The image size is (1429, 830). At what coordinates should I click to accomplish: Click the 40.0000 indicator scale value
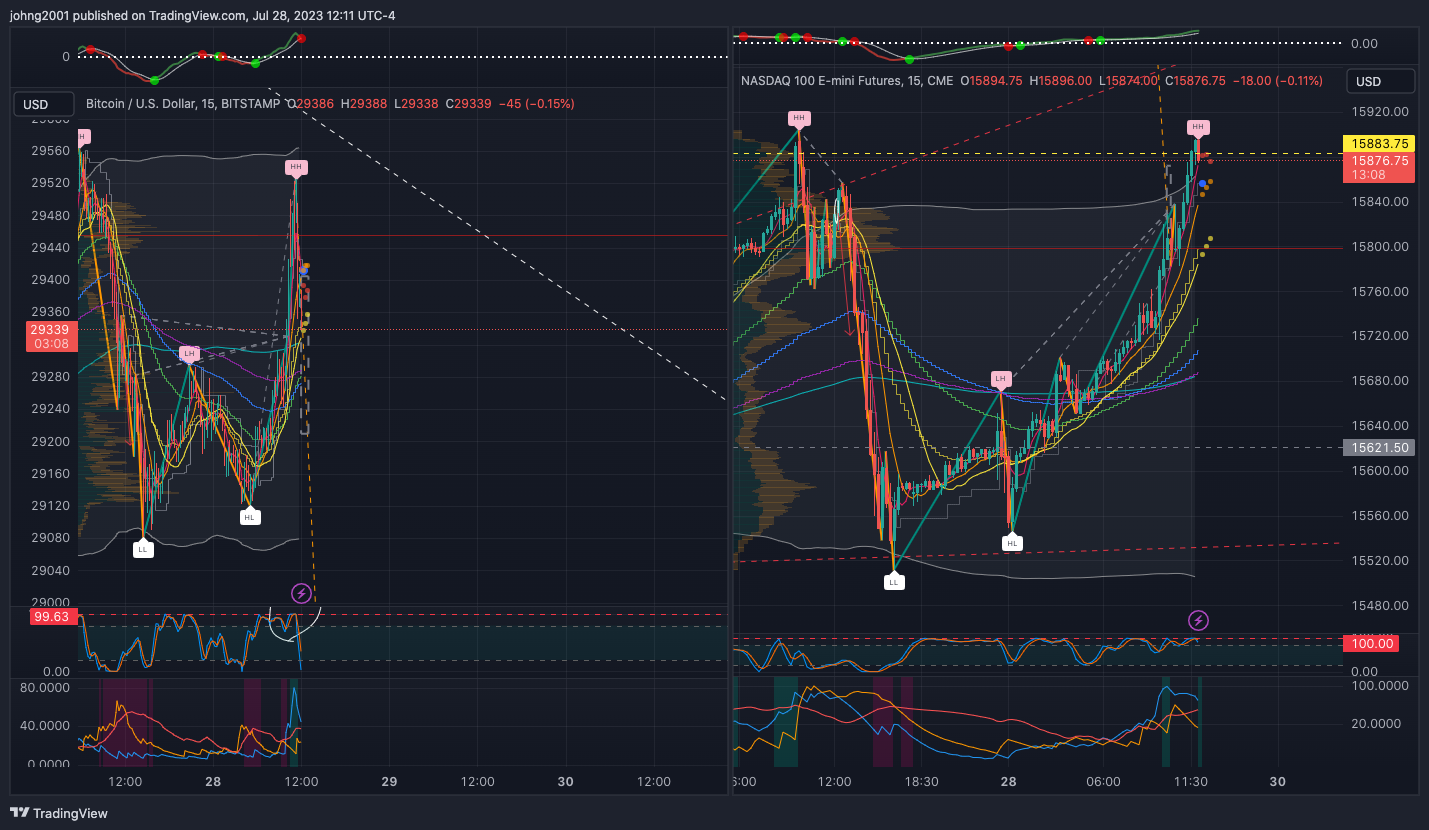44,726
